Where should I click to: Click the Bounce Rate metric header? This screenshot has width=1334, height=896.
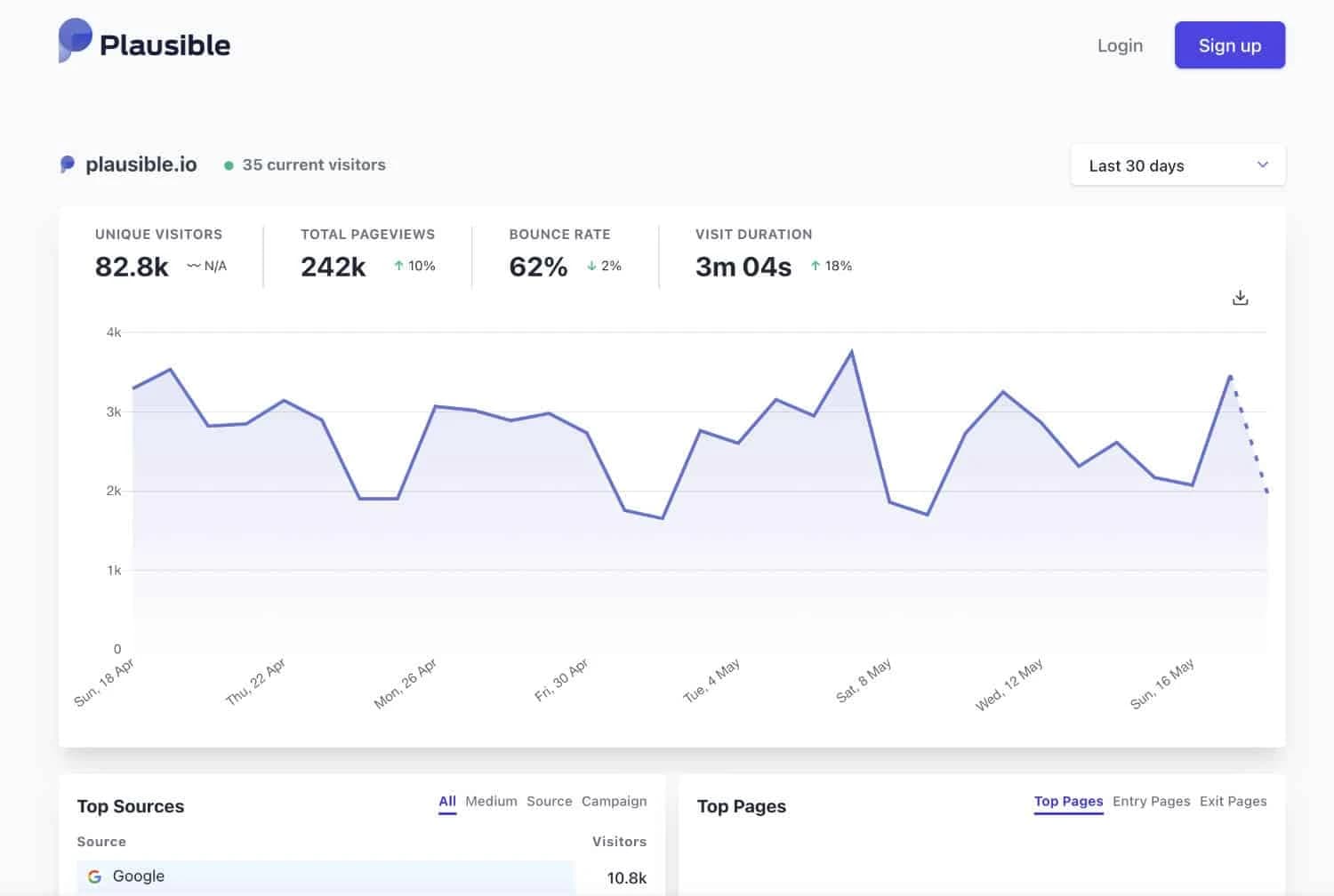559,234
